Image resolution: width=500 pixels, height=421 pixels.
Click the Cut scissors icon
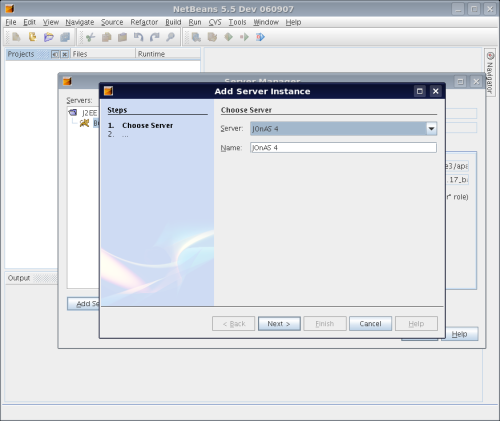[x=90, y=37]
